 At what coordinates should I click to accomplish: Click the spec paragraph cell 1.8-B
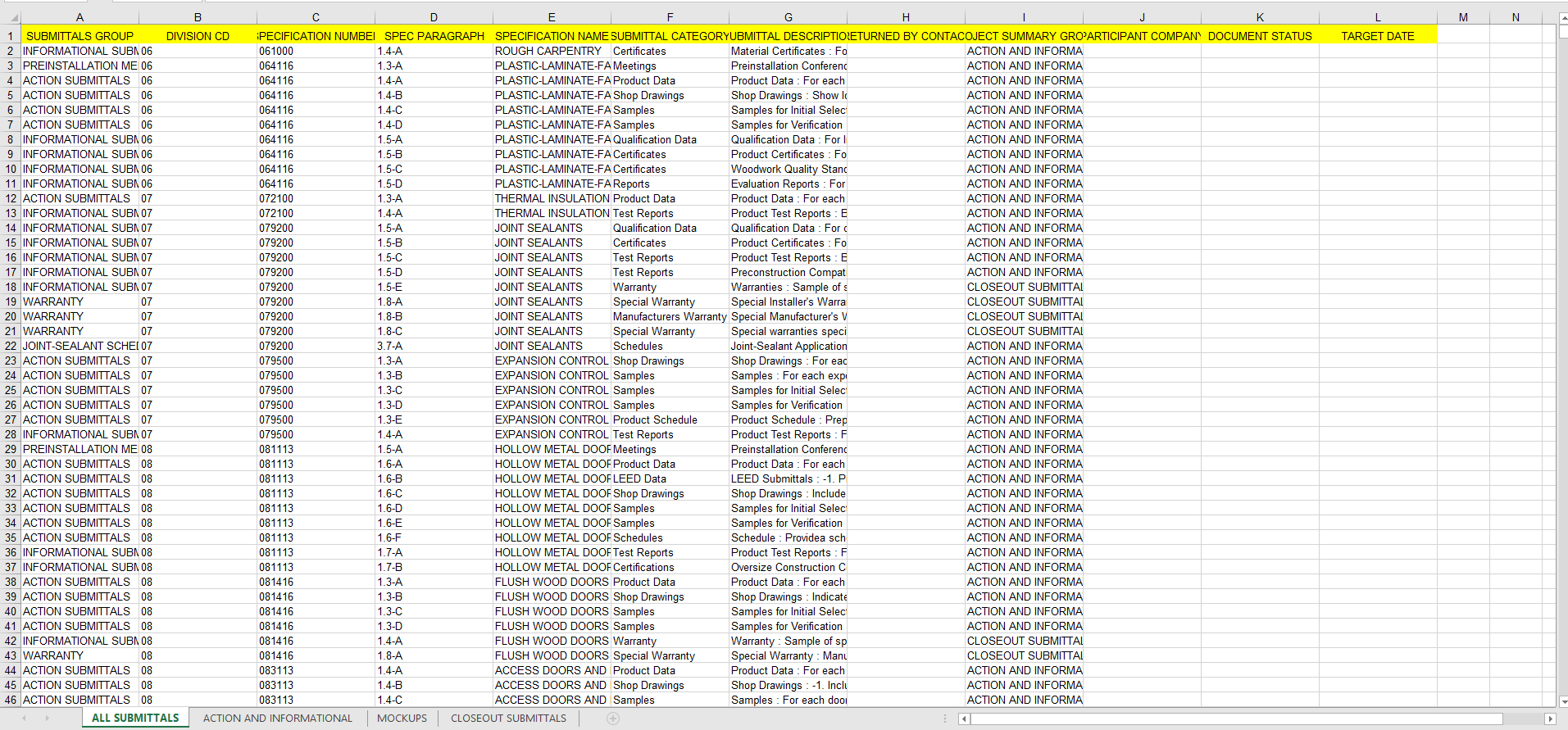(434, 316)
